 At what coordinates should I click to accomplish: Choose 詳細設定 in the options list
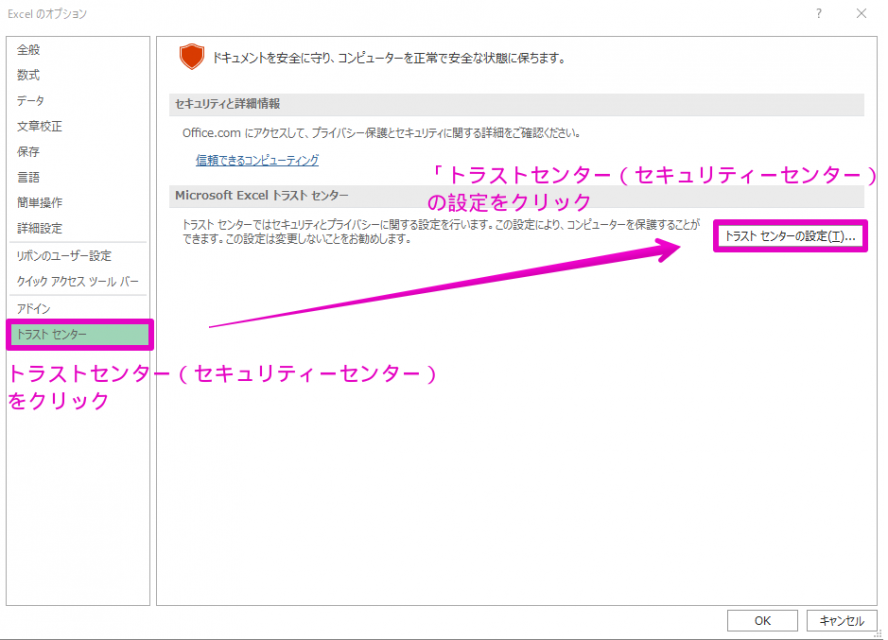pos(40,228)
